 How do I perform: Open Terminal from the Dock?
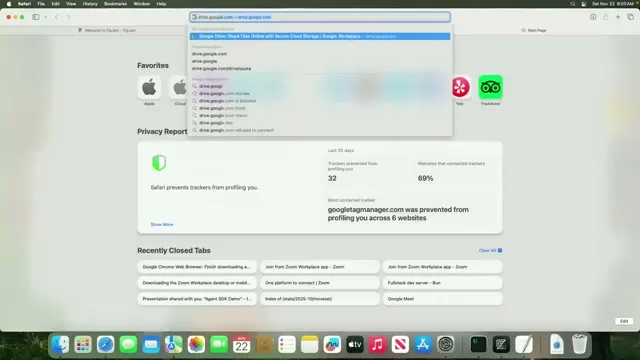[478, 344]
